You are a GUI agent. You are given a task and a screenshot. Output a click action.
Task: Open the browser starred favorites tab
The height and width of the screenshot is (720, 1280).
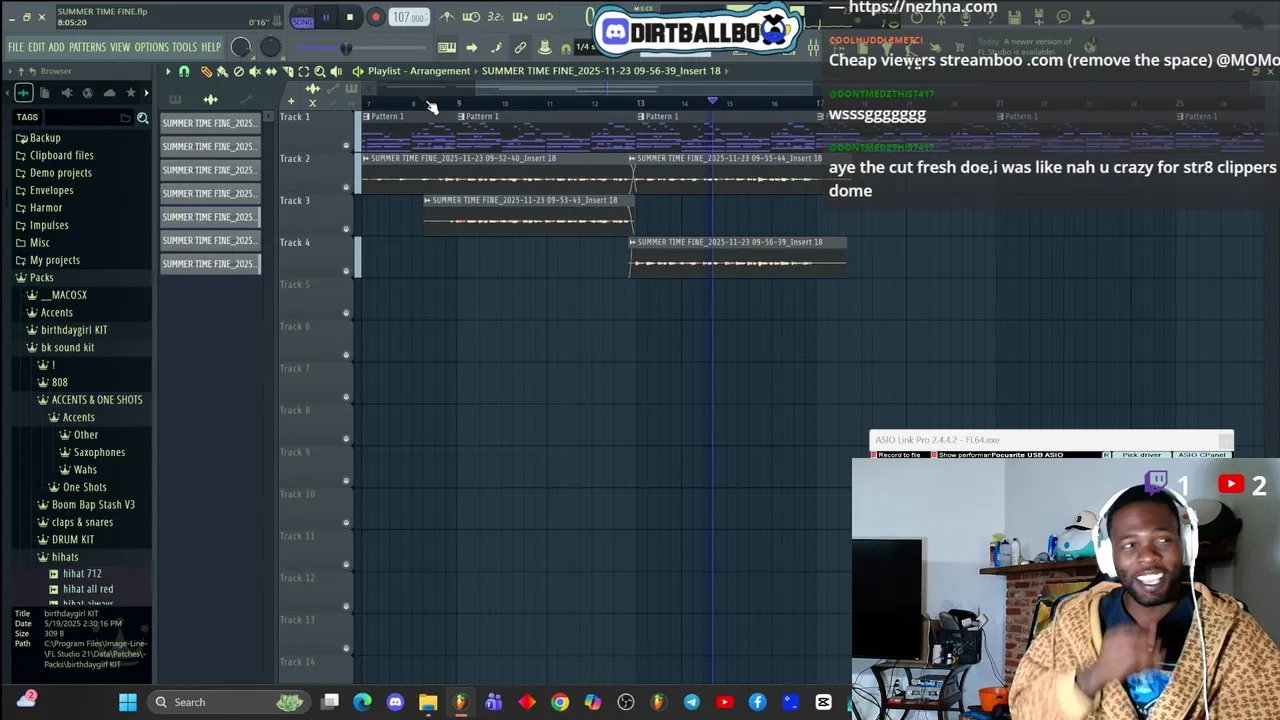click(131, 92)
